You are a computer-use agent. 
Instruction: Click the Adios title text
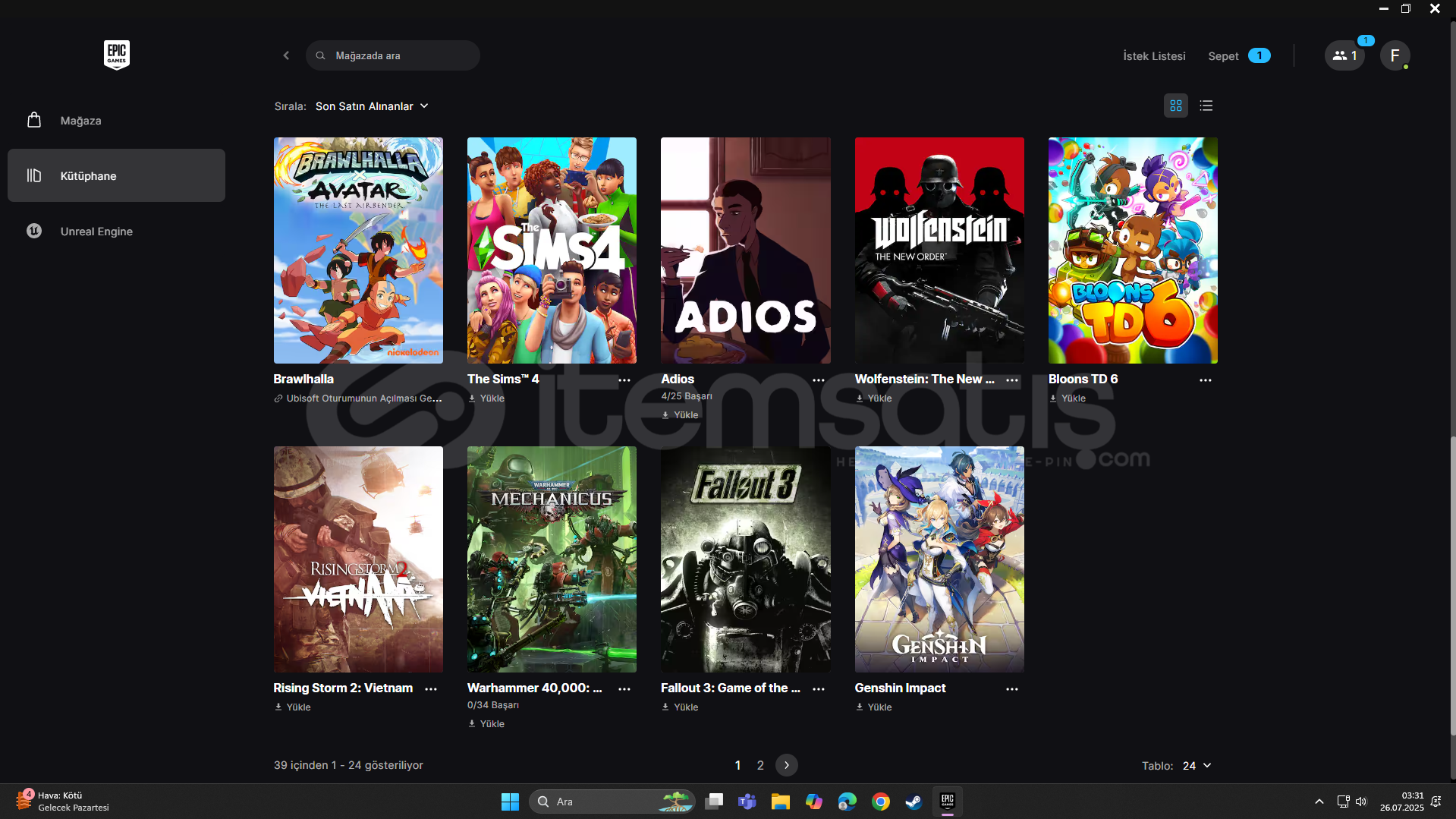click(x=678, y=379)
